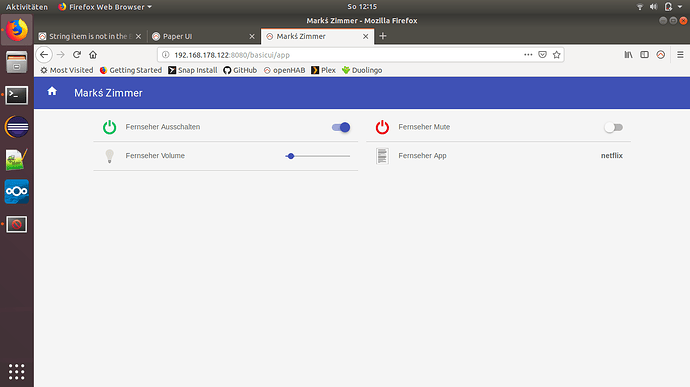Bookmark this page with the star icon
The width and height of the screenshot is (690, 387).
coord(557,55)
